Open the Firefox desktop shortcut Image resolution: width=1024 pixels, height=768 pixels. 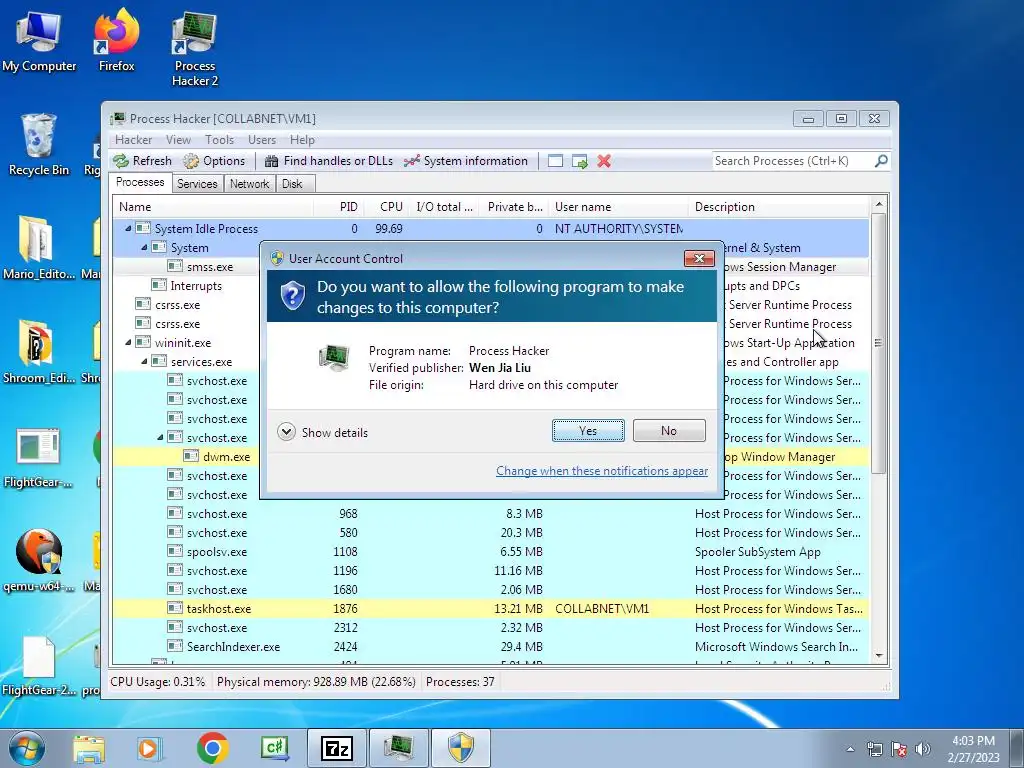point(117,40)
